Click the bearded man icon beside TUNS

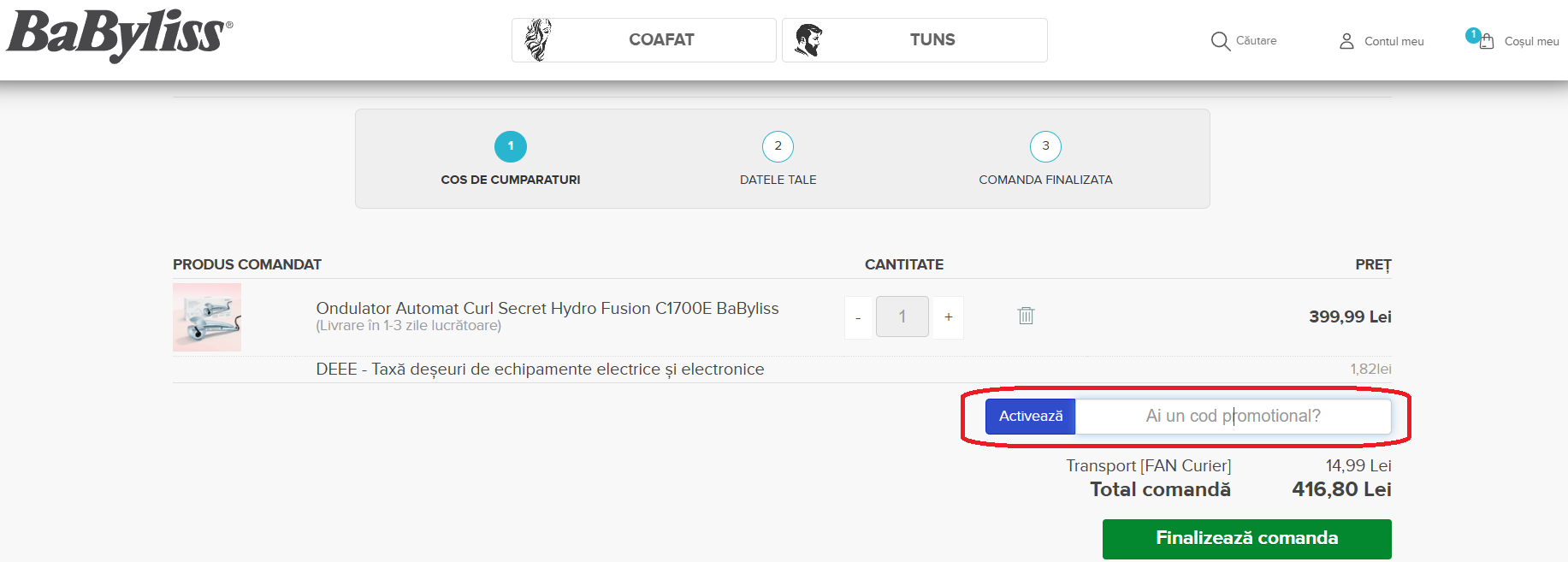808,40
